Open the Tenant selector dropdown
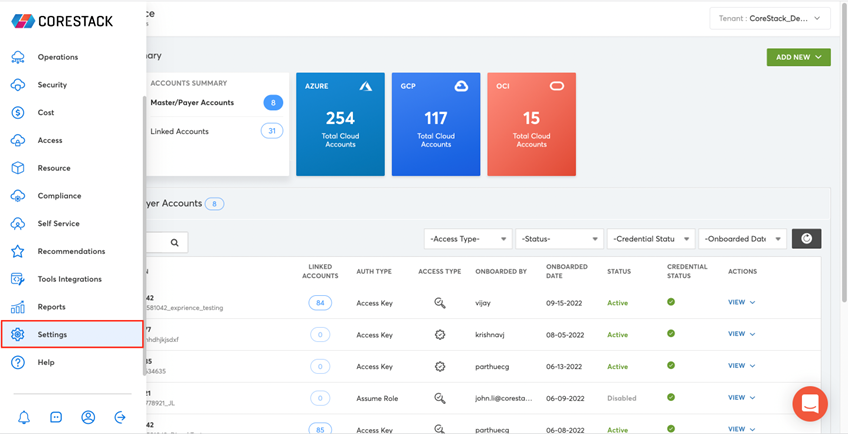The width and height of the screenshot is (848, 434). (x=770, y=18)
